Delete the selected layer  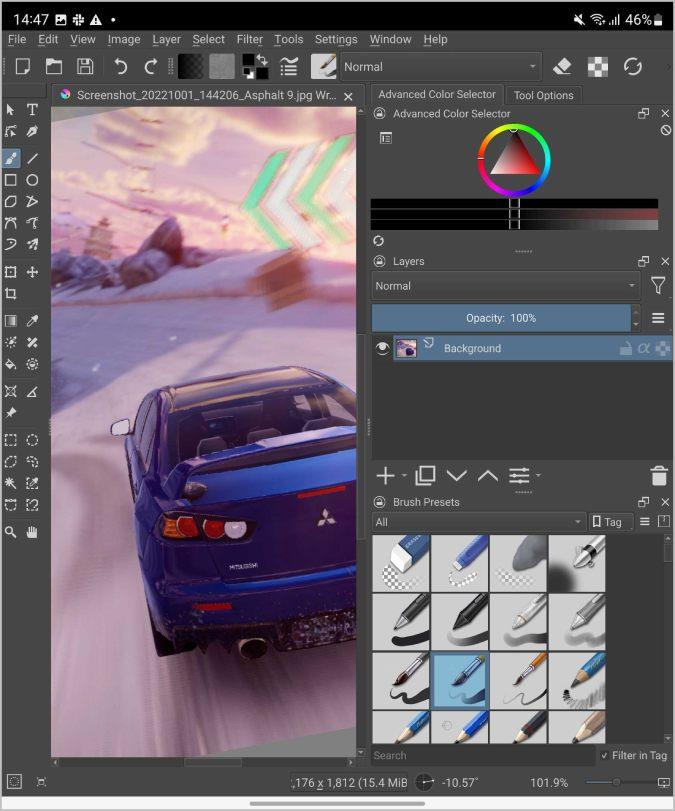pyautogui.click(x=658, y=476)
